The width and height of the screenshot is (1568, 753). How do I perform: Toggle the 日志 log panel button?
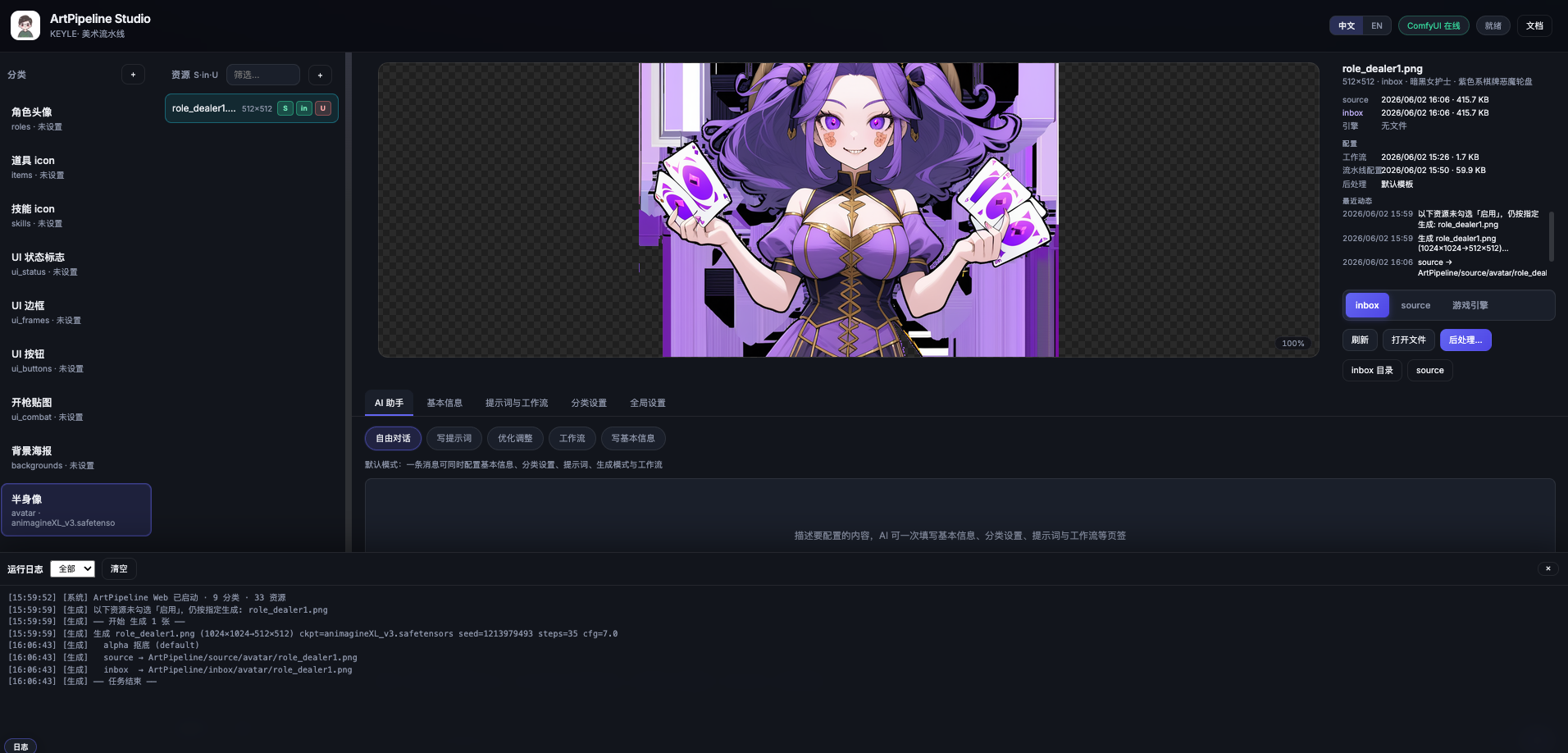21,746
